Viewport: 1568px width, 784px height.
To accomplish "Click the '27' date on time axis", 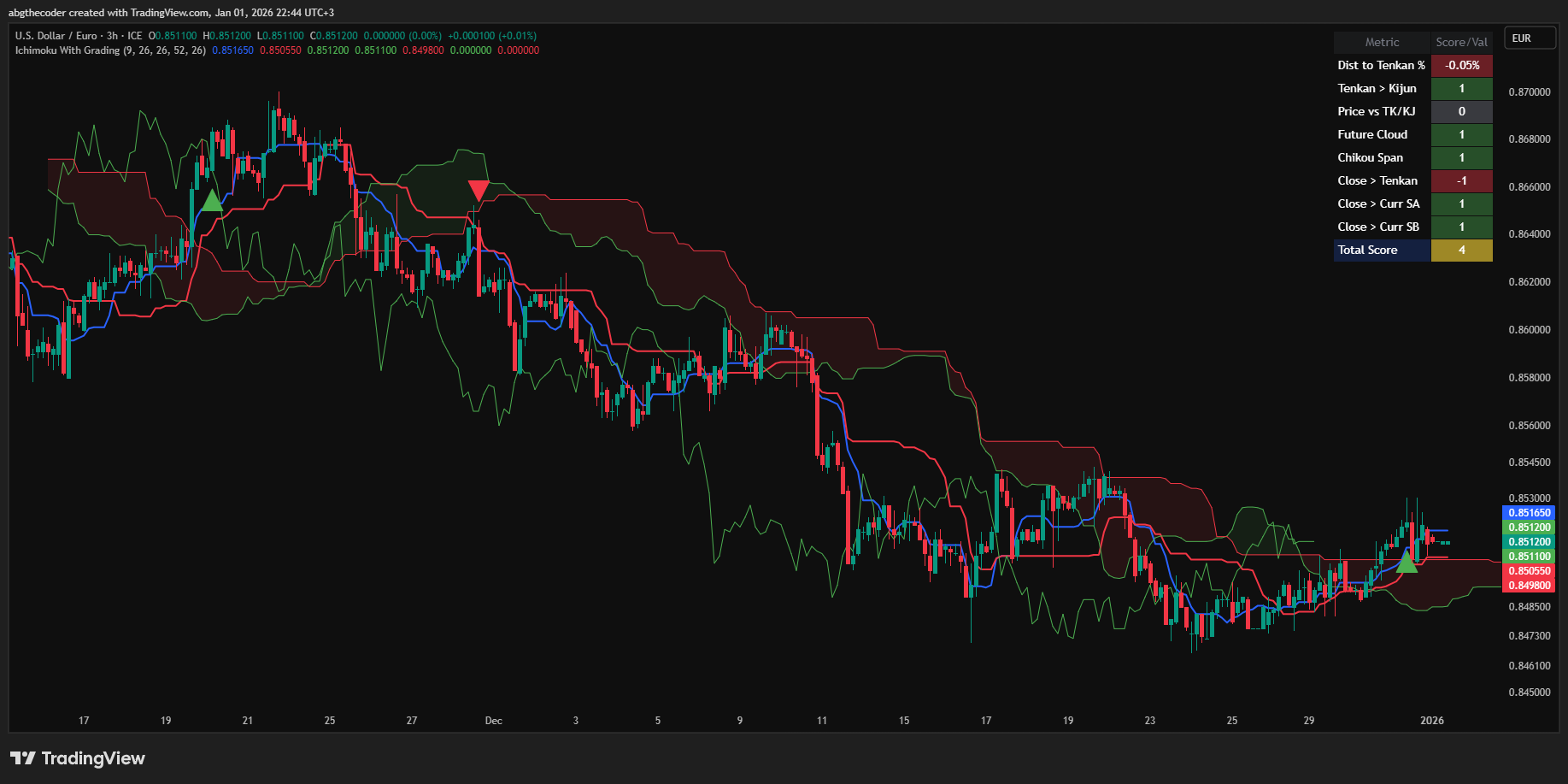I will click(412, 721).
